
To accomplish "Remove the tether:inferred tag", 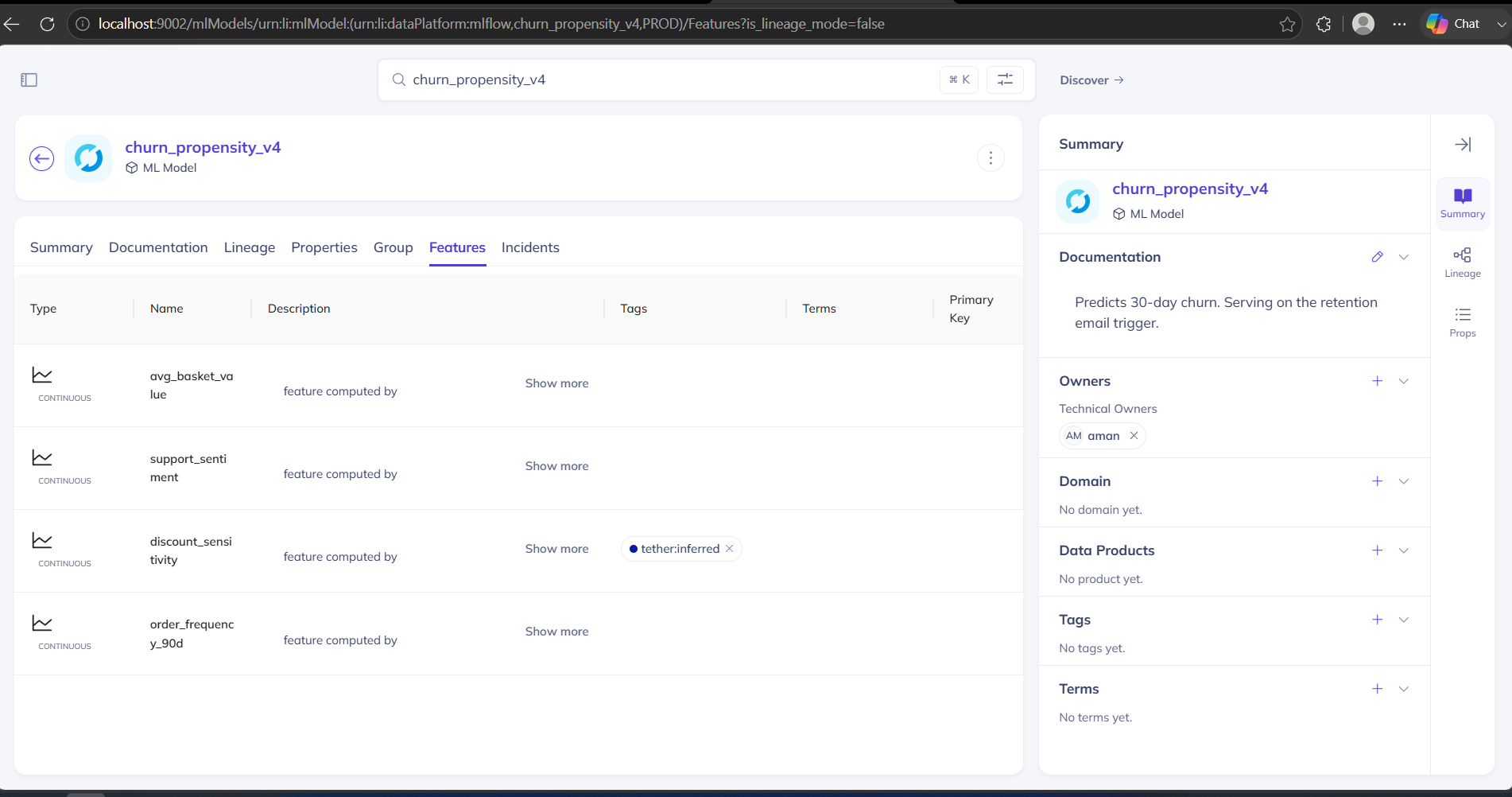I will [730, 549].
